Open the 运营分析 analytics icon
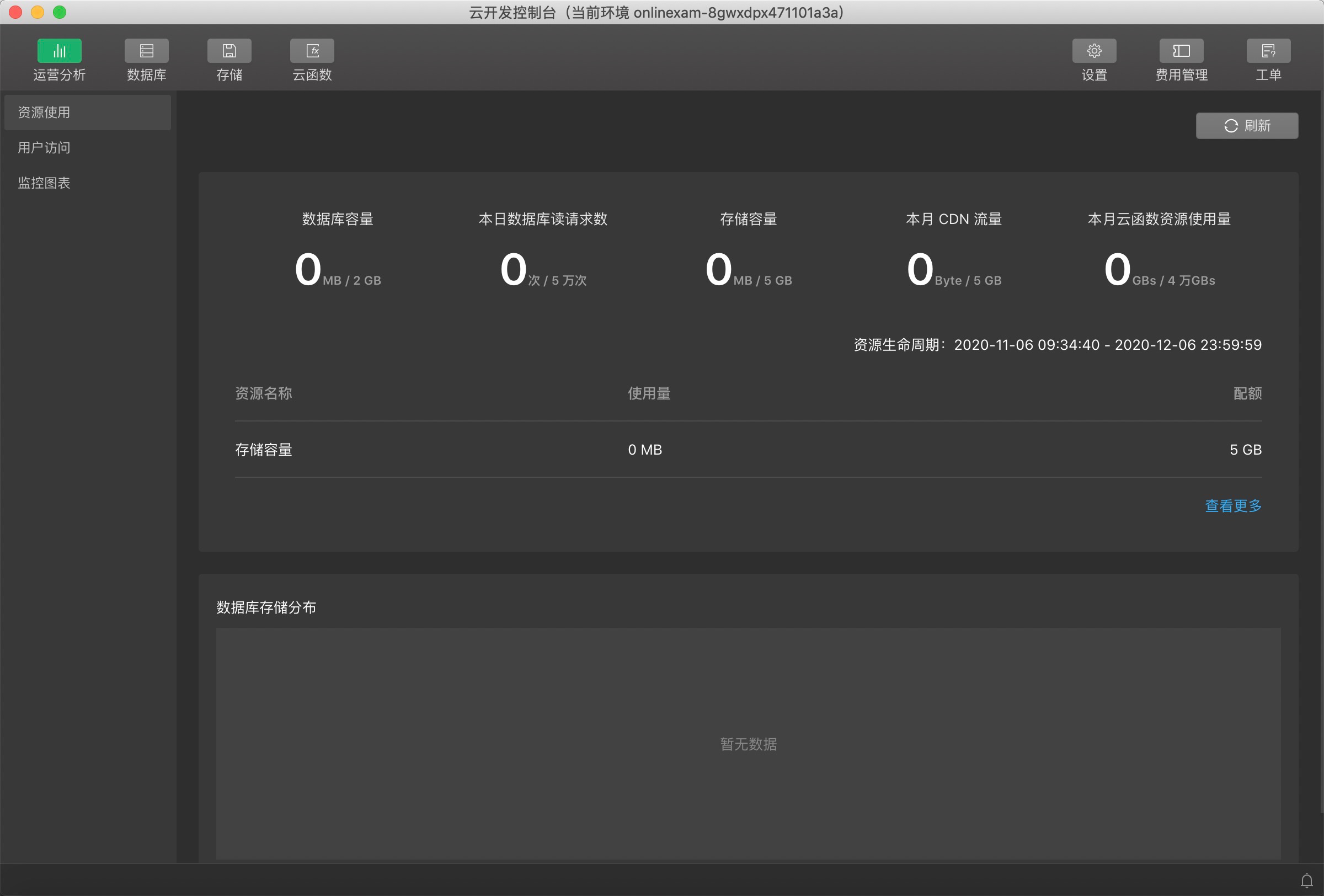The image size is (1324, 896). point(59,51)
